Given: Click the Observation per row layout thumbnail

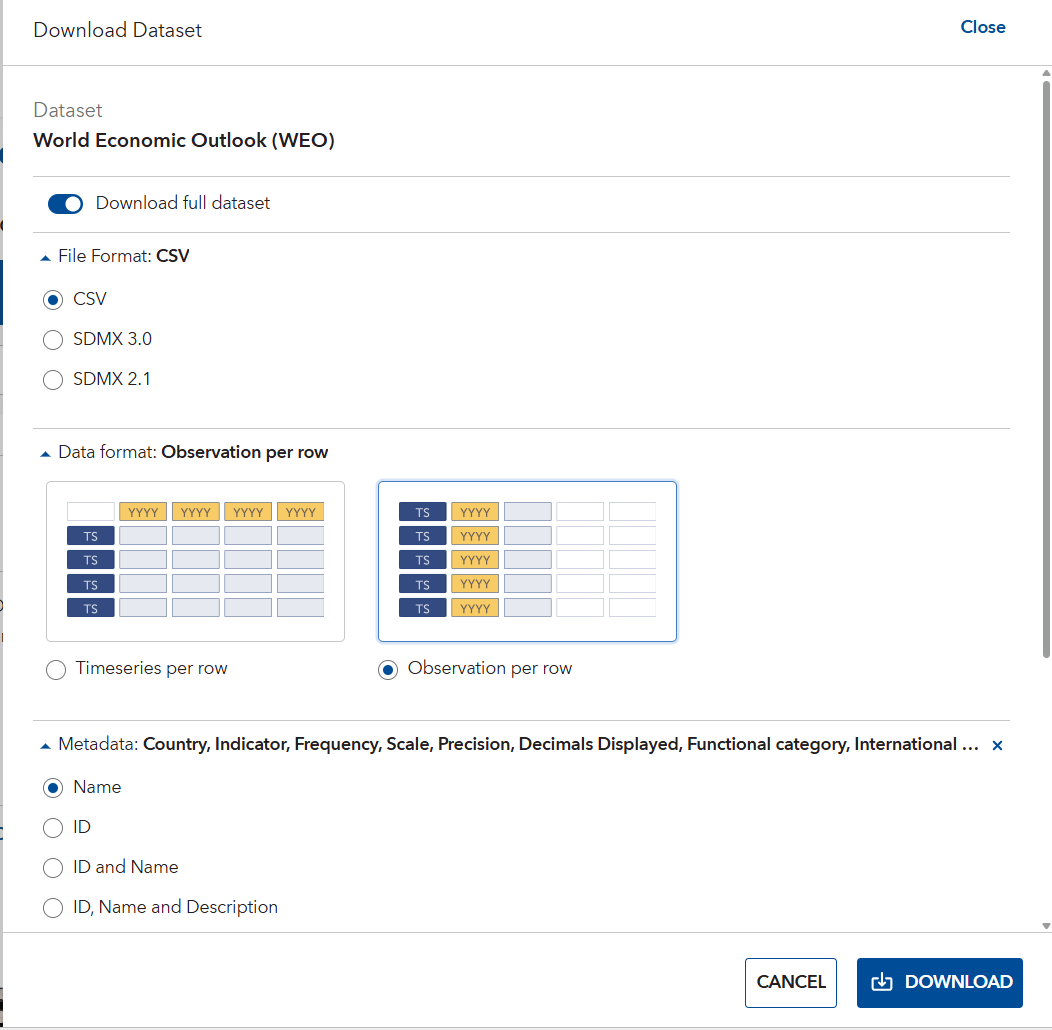Looking at the screenshot, I should [527, 561].
